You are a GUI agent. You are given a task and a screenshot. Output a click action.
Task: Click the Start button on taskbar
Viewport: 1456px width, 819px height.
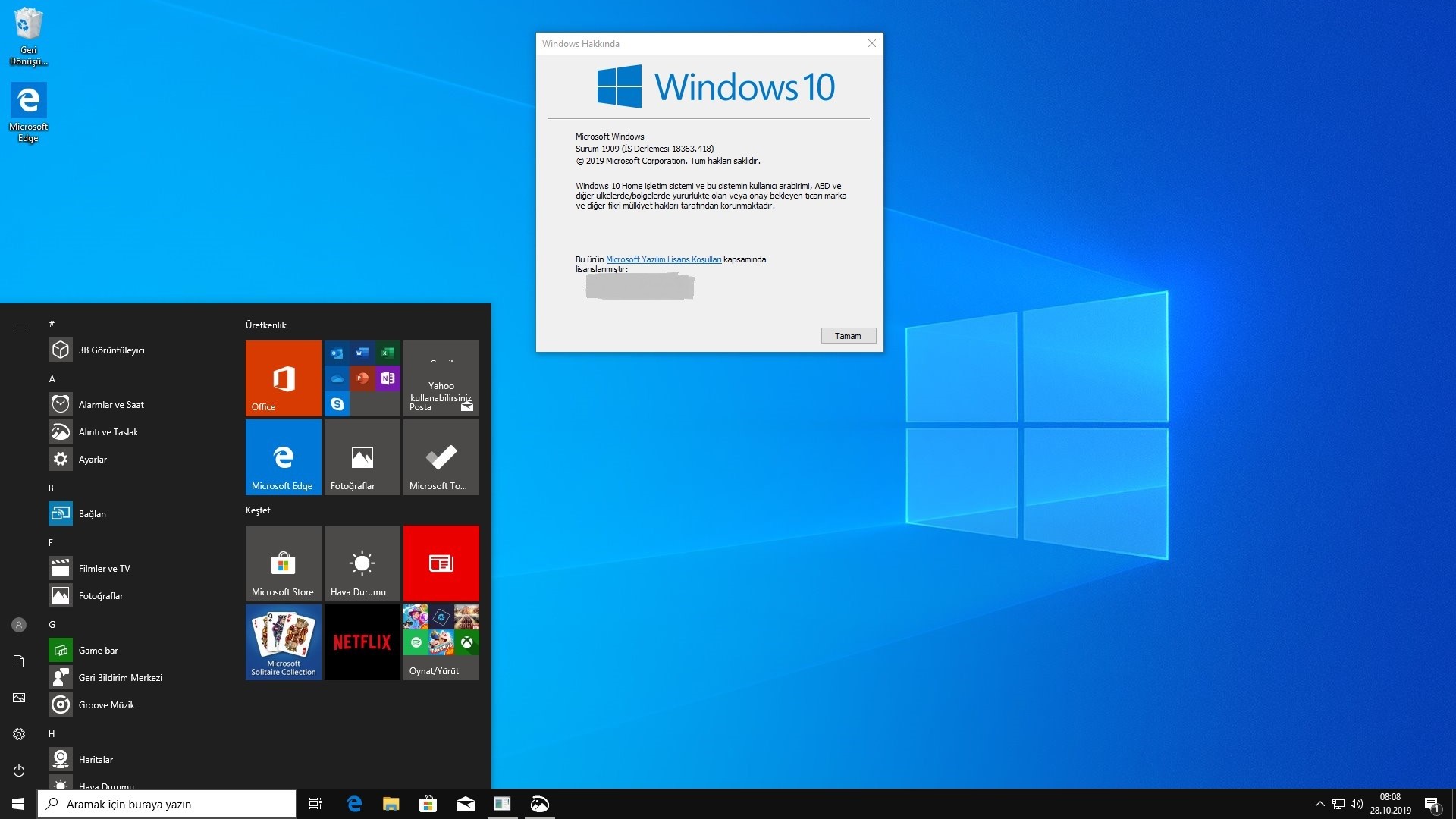pos(18,804)
